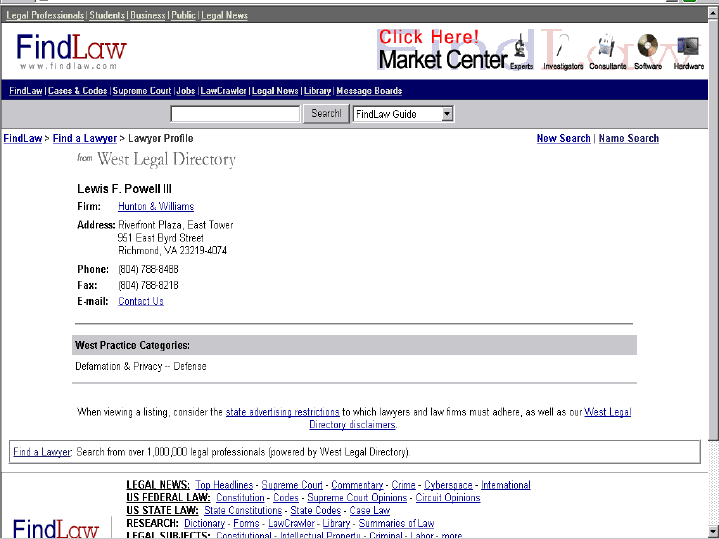Open Library in blue navigation bar

click(317, 91)
